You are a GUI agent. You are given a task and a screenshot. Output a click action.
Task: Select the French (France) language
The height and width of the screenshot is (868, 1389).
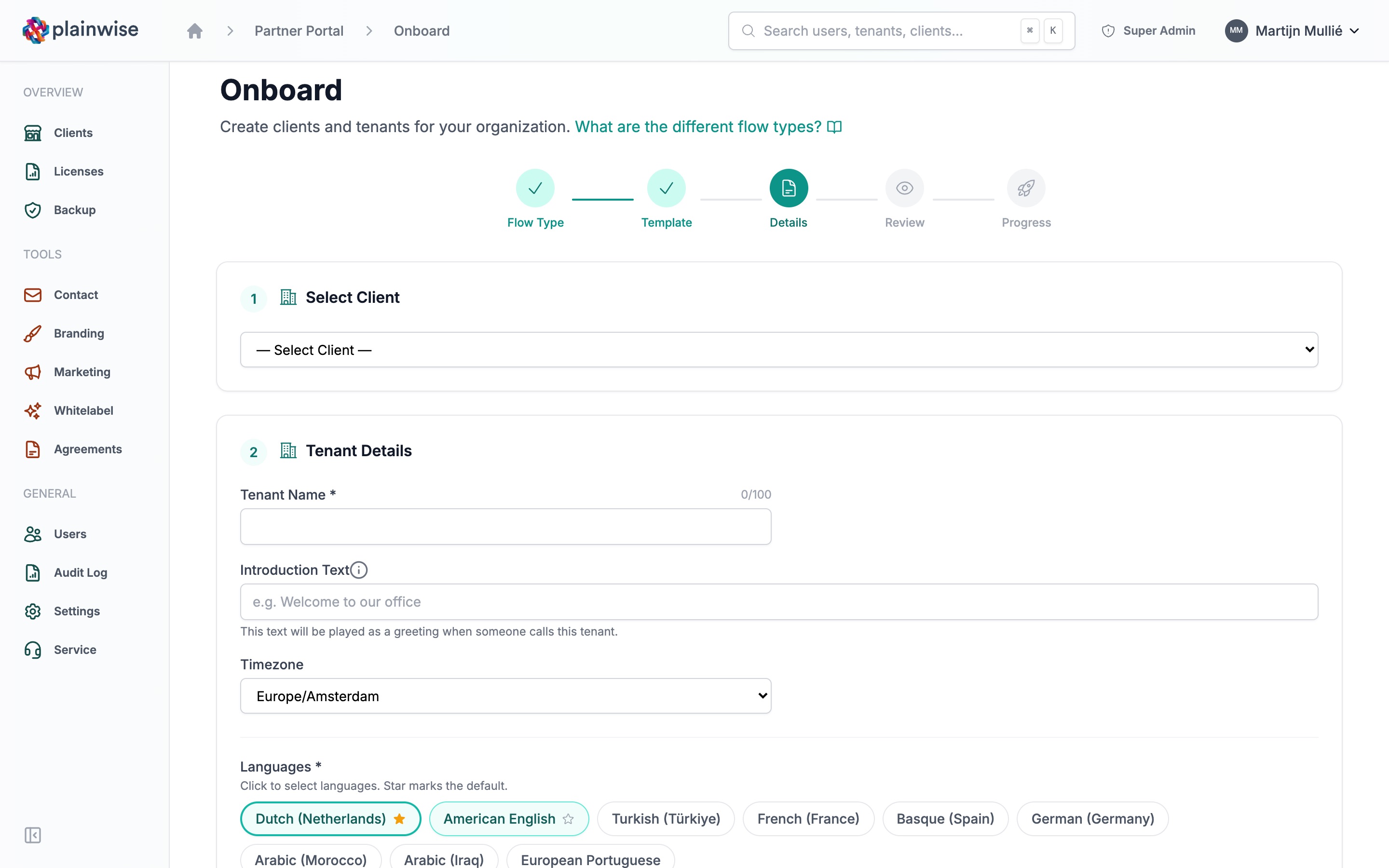(x=808, y=819)
